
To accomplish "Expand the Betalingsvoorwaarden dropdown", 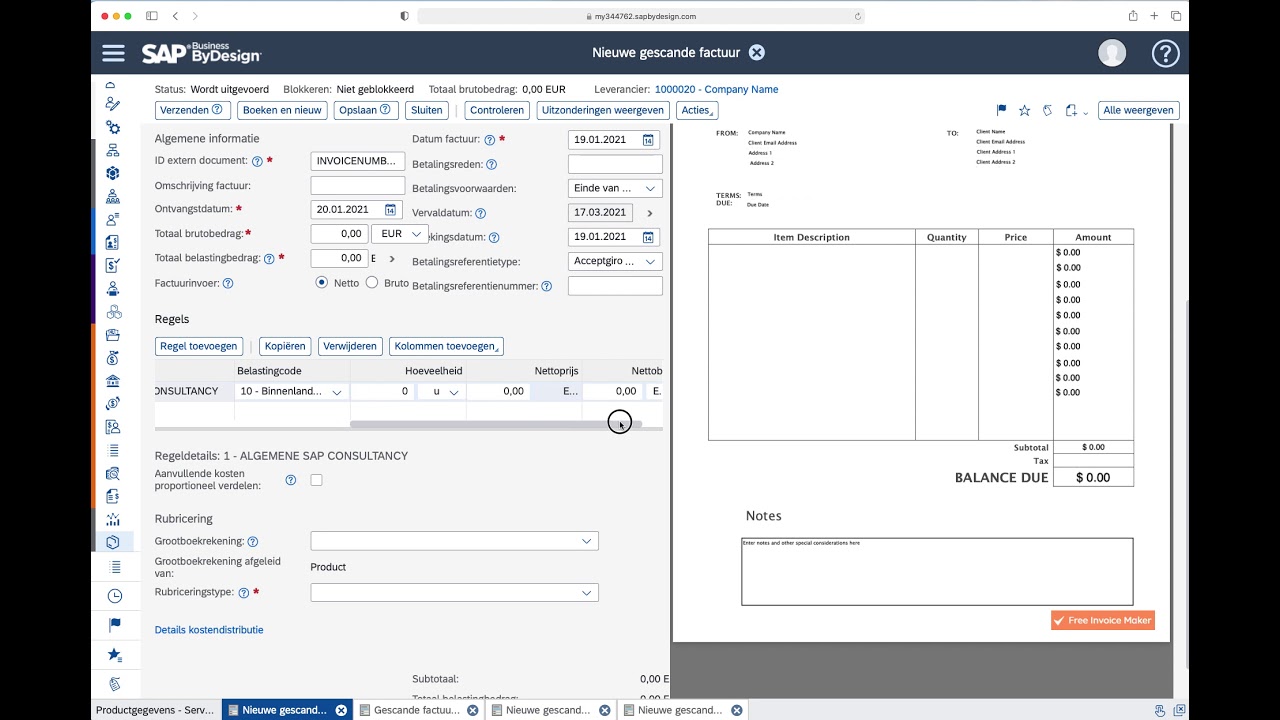I will 650,188.
